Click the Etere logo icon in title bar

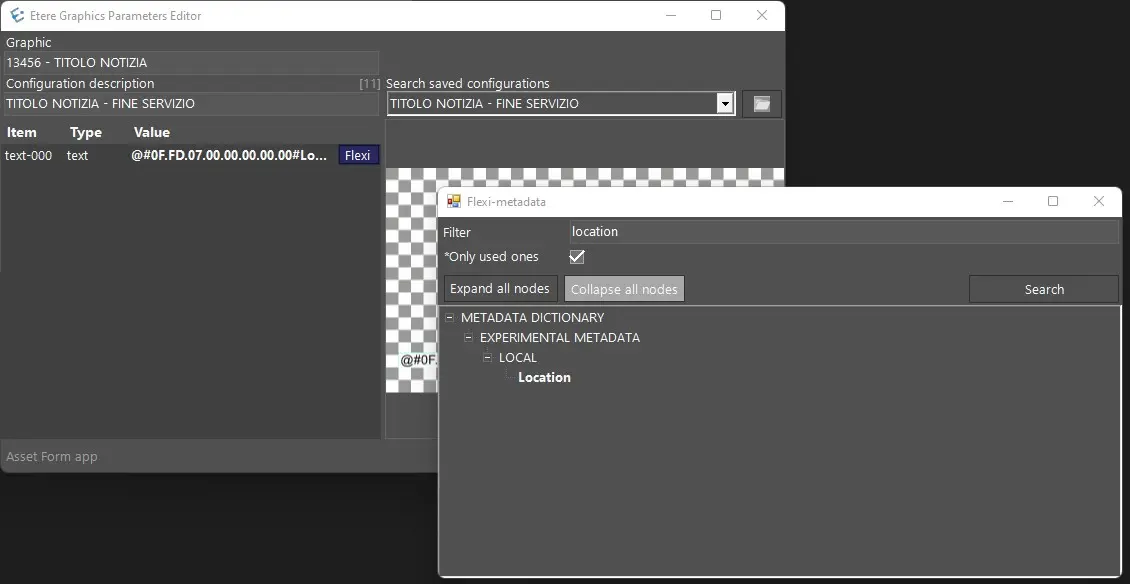tap(17, 16)
